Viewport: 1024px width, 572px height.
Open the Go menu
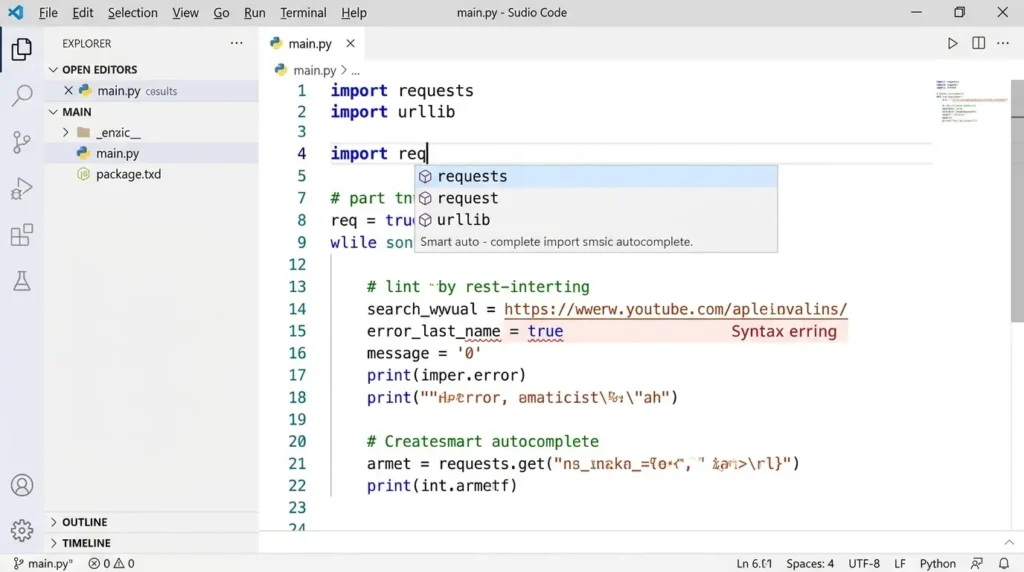coord(221,12)
